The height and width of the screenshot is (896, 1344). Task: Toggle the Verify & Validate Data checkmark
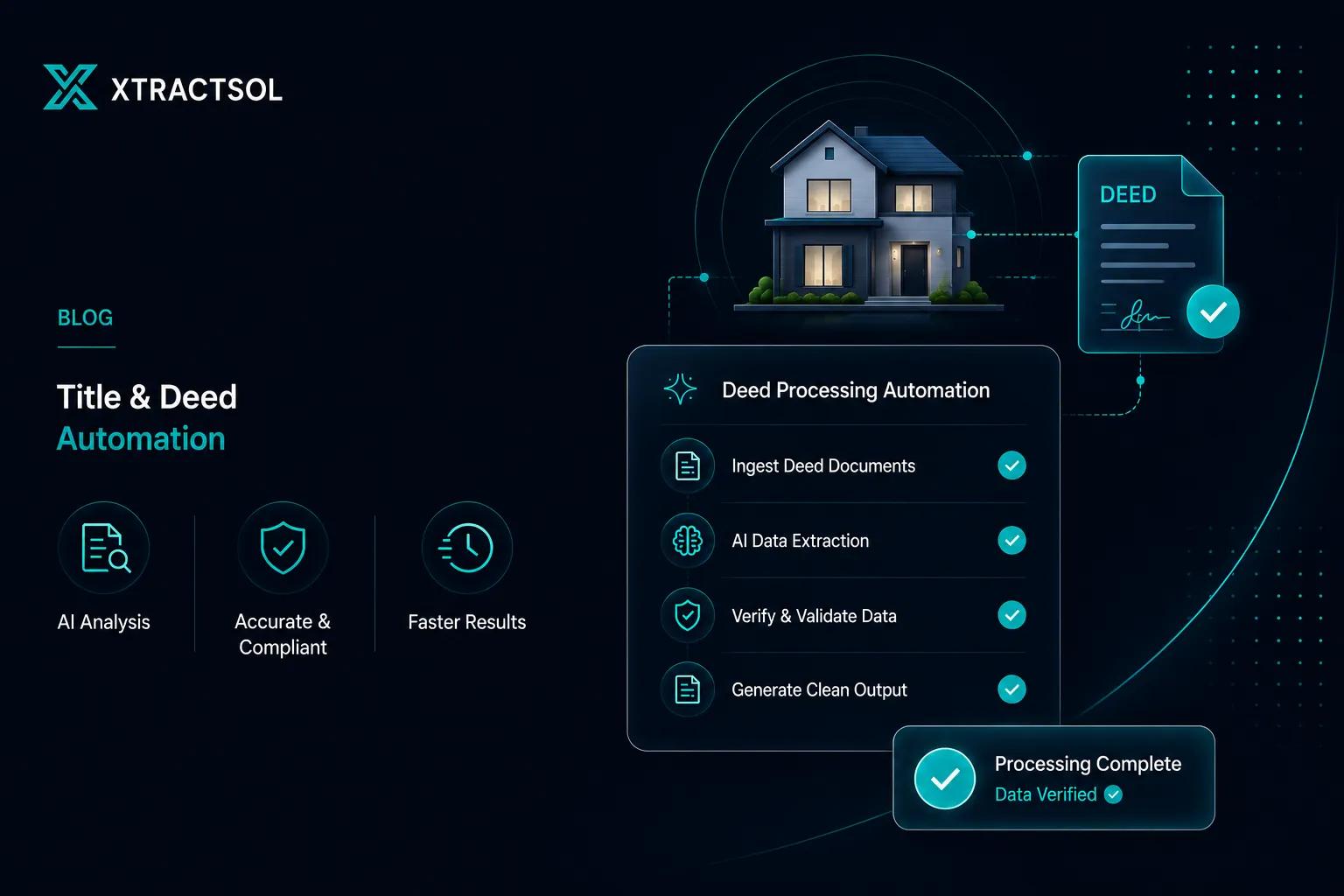(x=1011, y=615)
